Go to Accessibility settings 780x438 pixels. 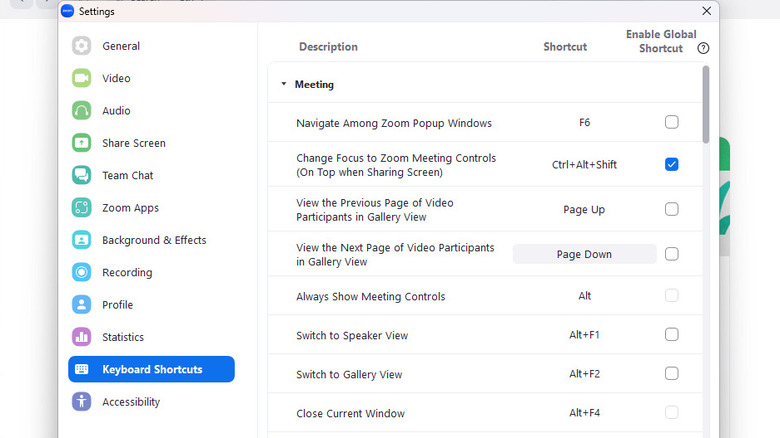point(130,402)
